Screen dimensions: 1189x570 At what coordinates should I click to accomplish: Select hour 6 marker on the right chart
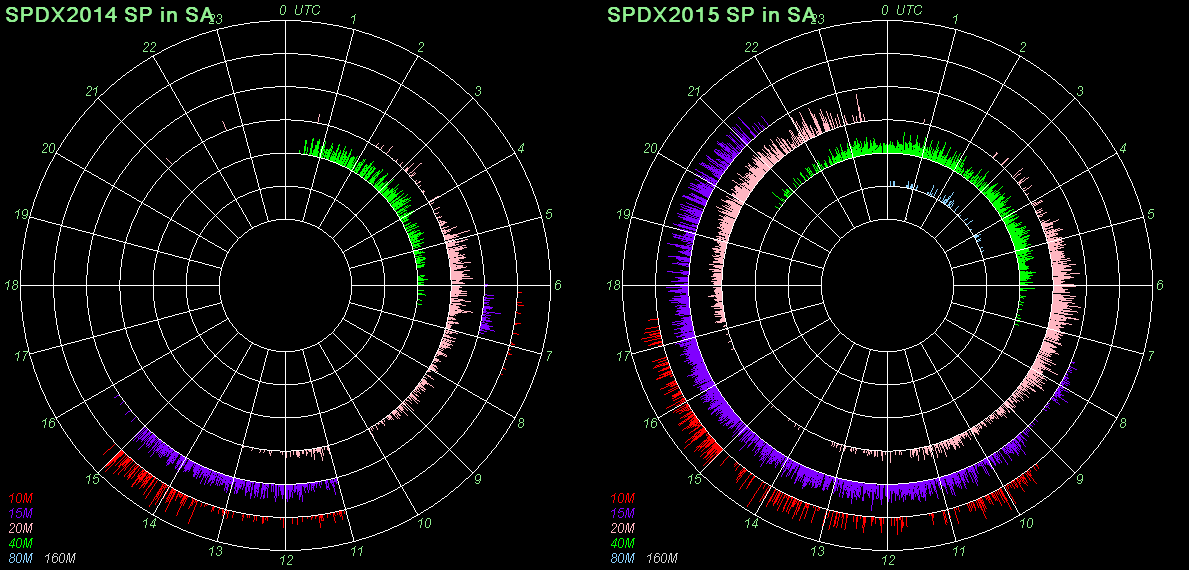[1160, 286]
